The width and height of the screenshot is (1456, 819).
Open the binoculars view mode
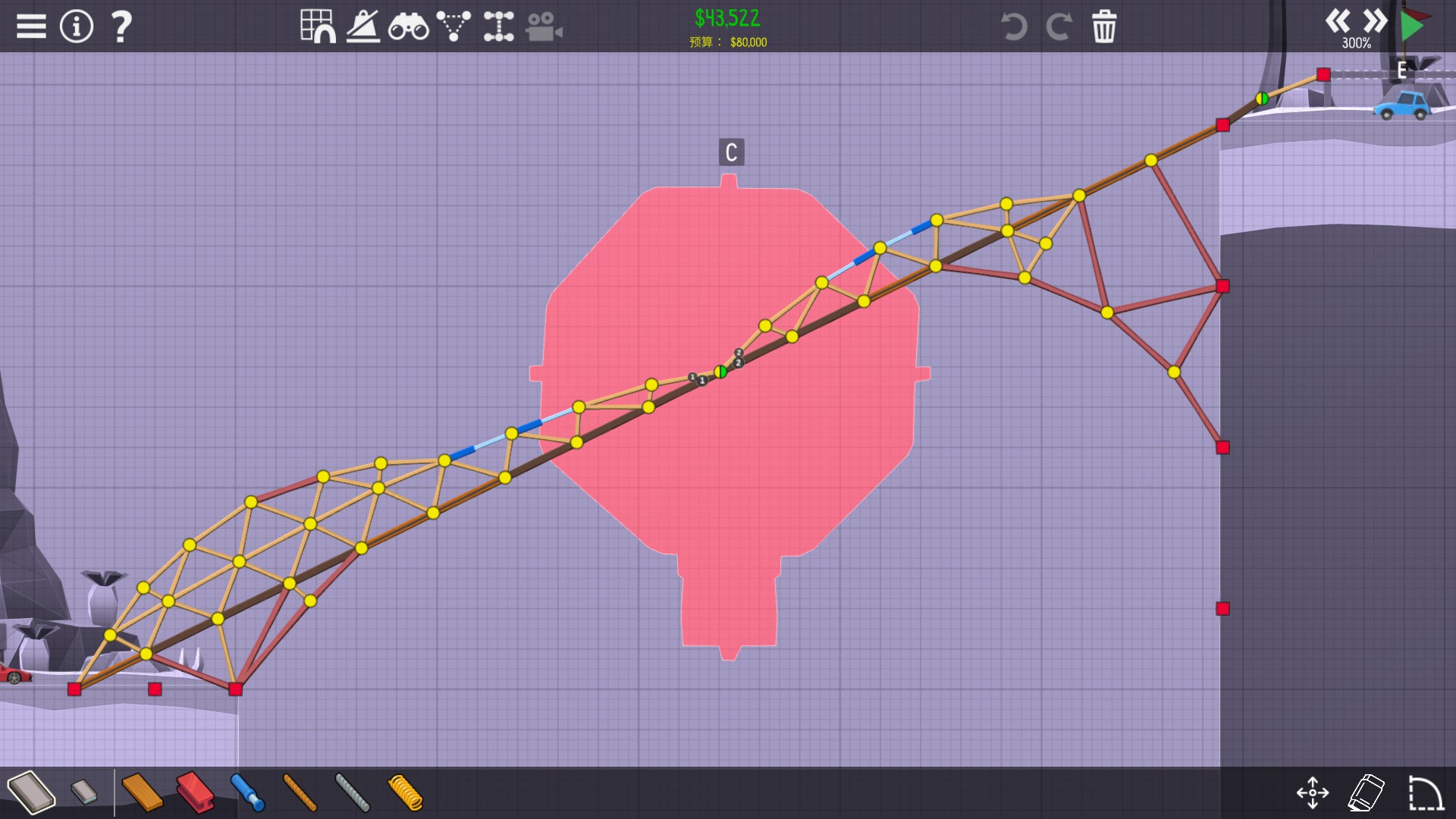408,27
